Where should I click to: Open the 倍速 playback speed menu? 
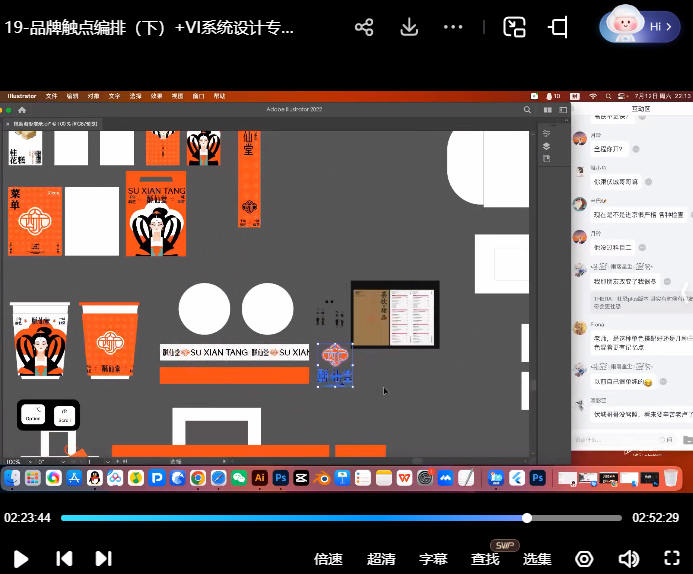328,559
